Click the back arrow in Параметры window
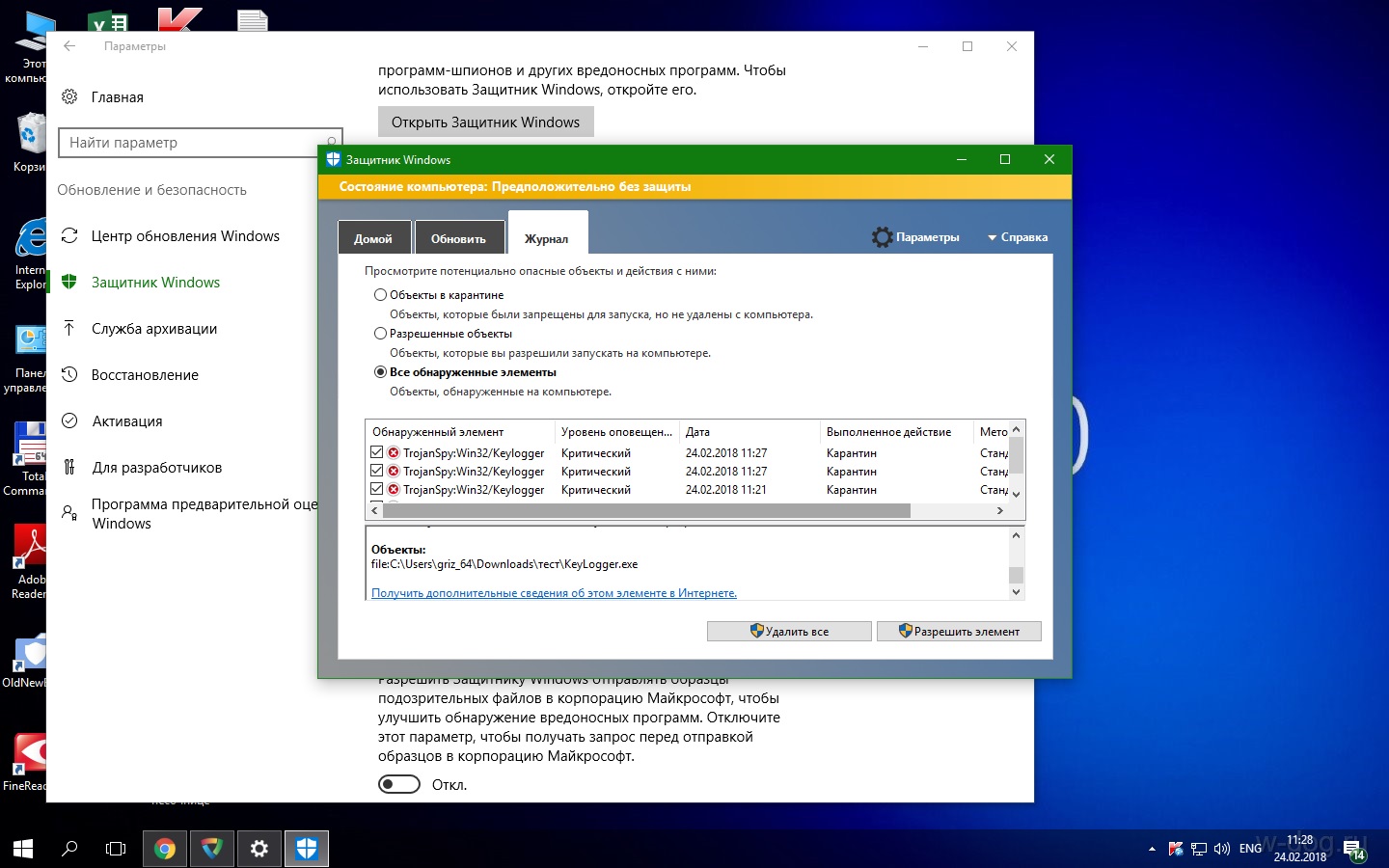 point(69,46)
